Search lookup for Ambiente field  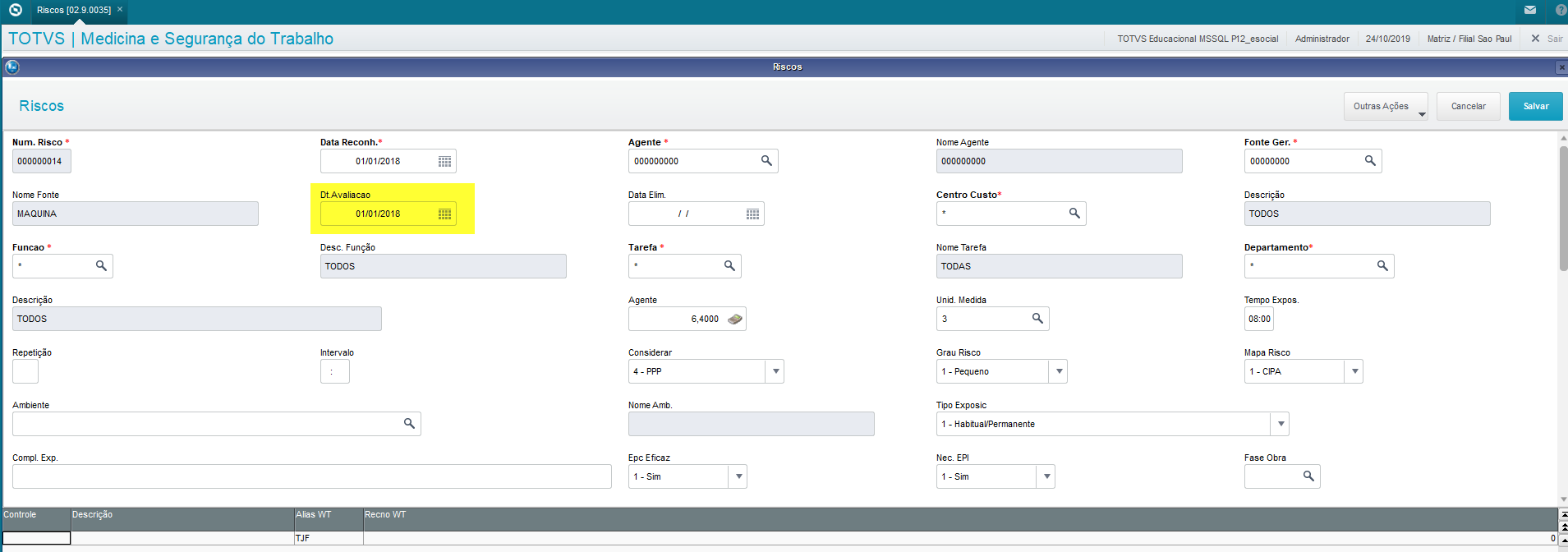(x=409, y=424)
